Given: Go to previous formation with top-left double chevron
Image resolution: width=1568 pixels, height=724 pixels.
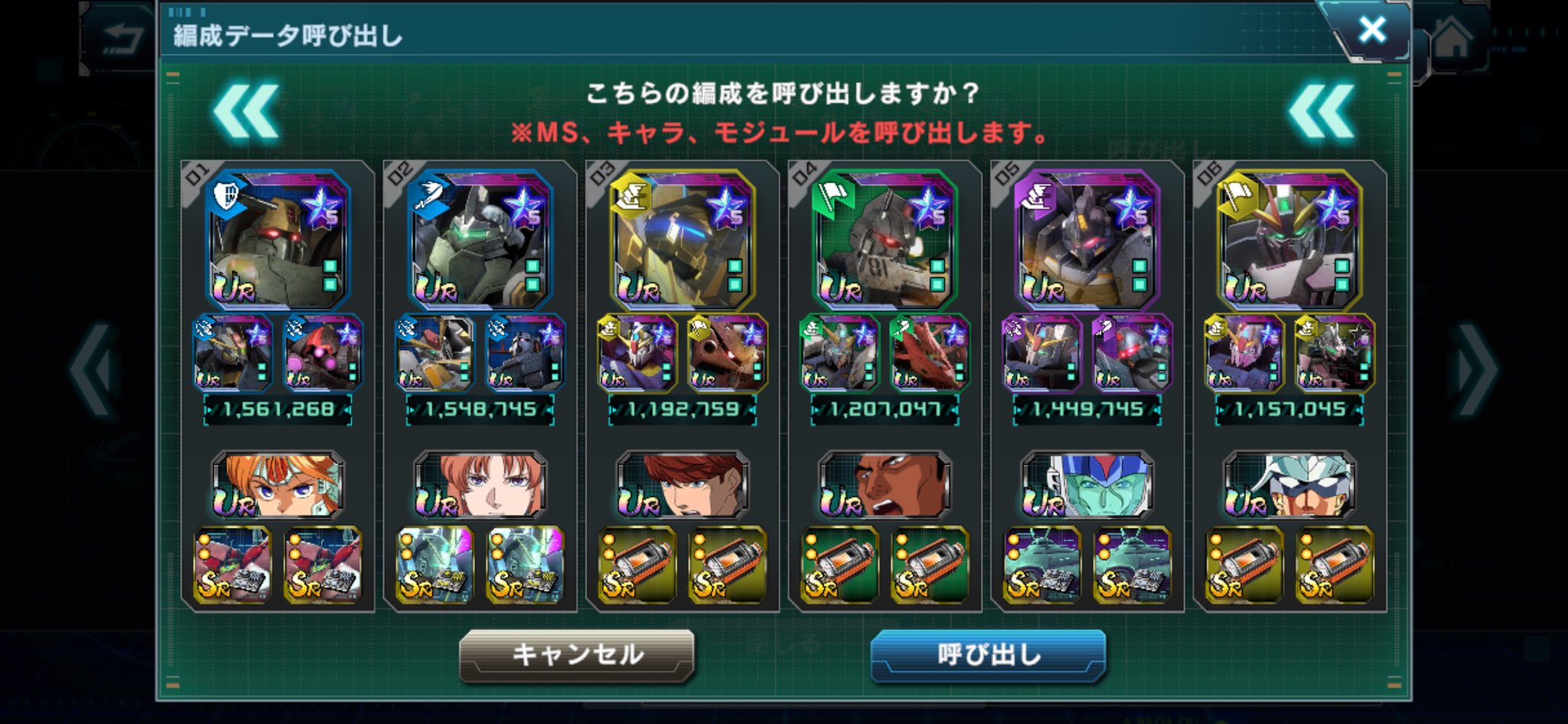Looking at the screenshot, I should (246, 113).
